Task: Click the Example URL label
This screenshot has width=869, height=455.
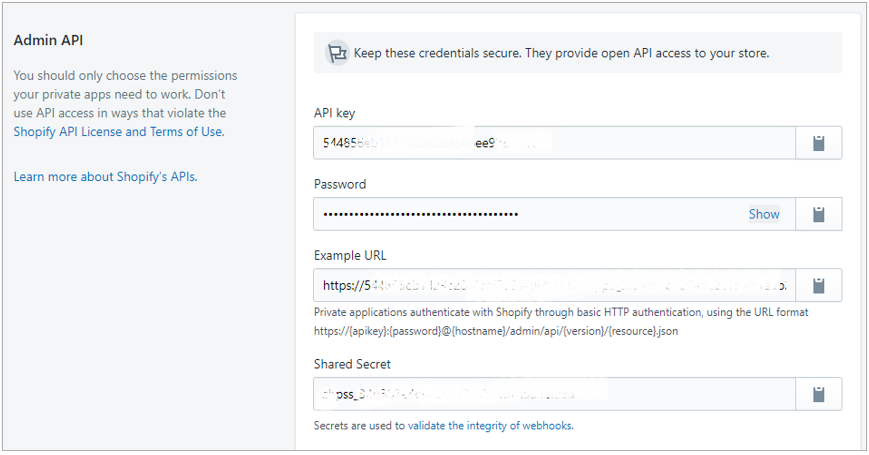Action: coord(350,255)
